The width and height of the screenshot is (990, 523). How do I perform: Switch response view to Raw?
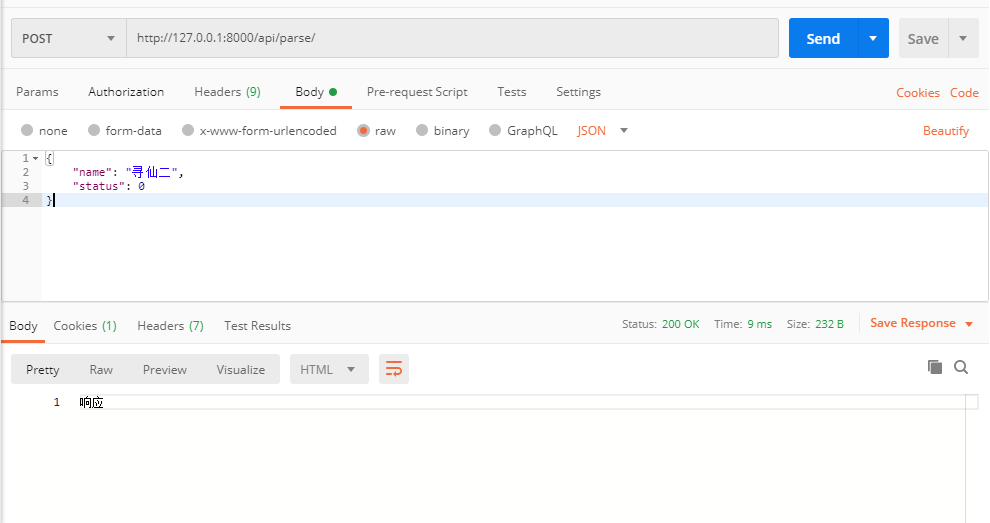[x=101, y=370]
